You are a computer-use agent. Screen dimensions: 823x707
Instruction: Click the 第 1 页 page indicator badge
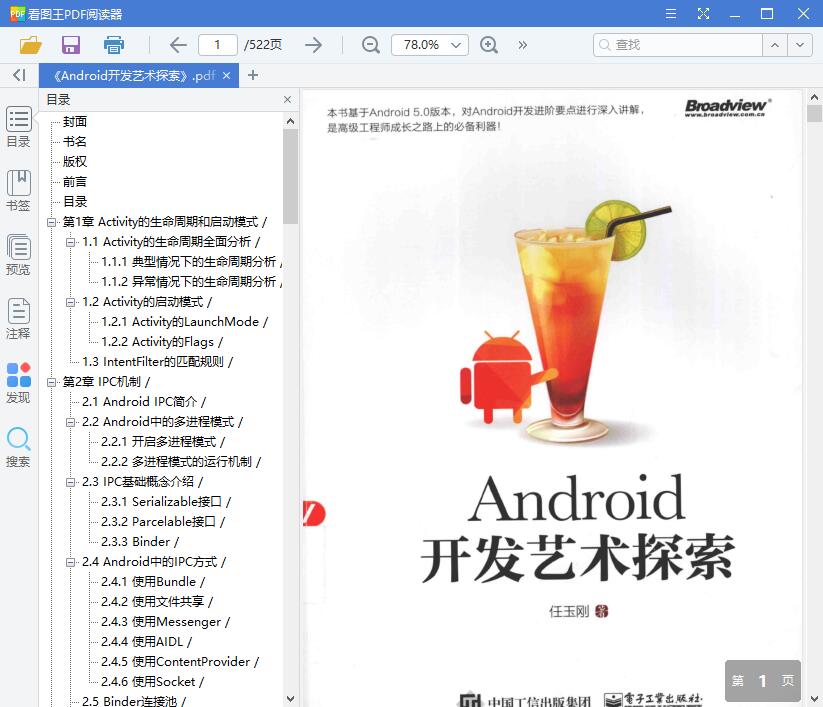(x=763, y=681)
